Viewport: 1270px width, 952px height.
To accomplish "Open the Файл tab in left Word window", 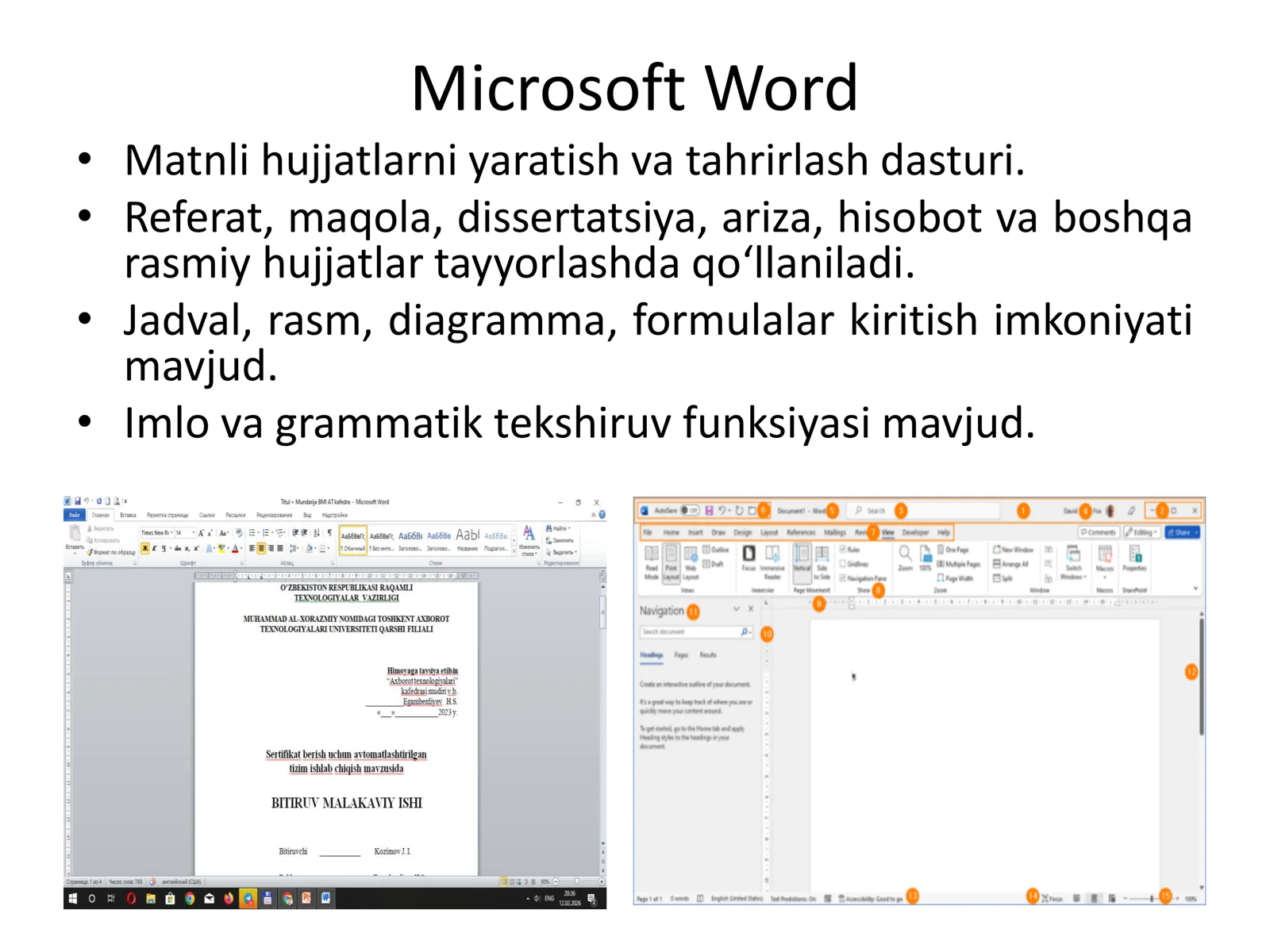I will coord(75,515).
